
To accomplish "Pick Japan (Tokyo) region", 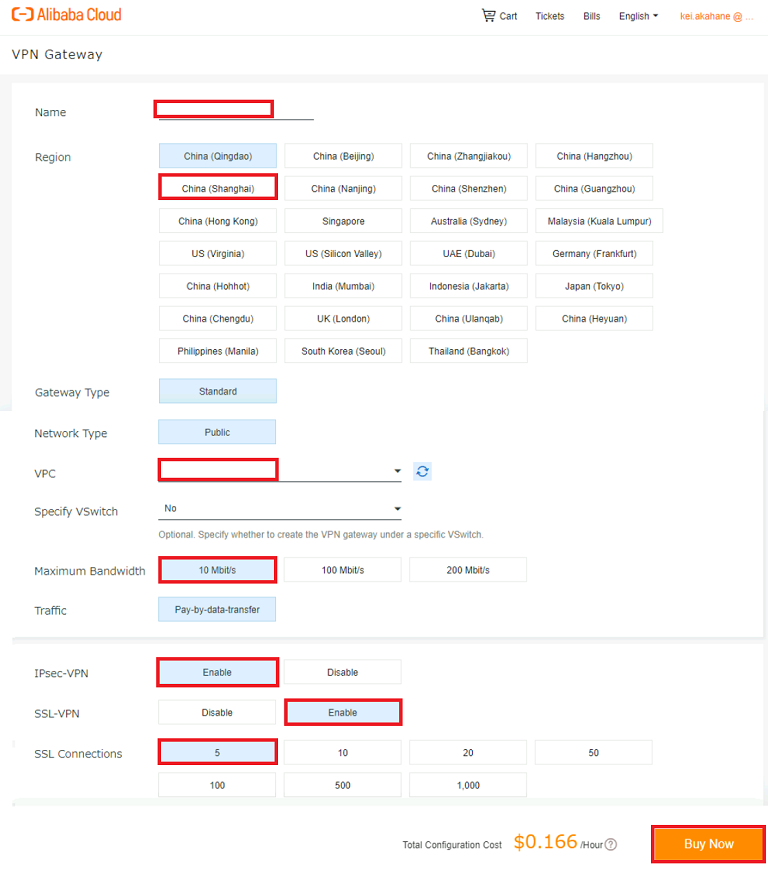I will 594,286.
